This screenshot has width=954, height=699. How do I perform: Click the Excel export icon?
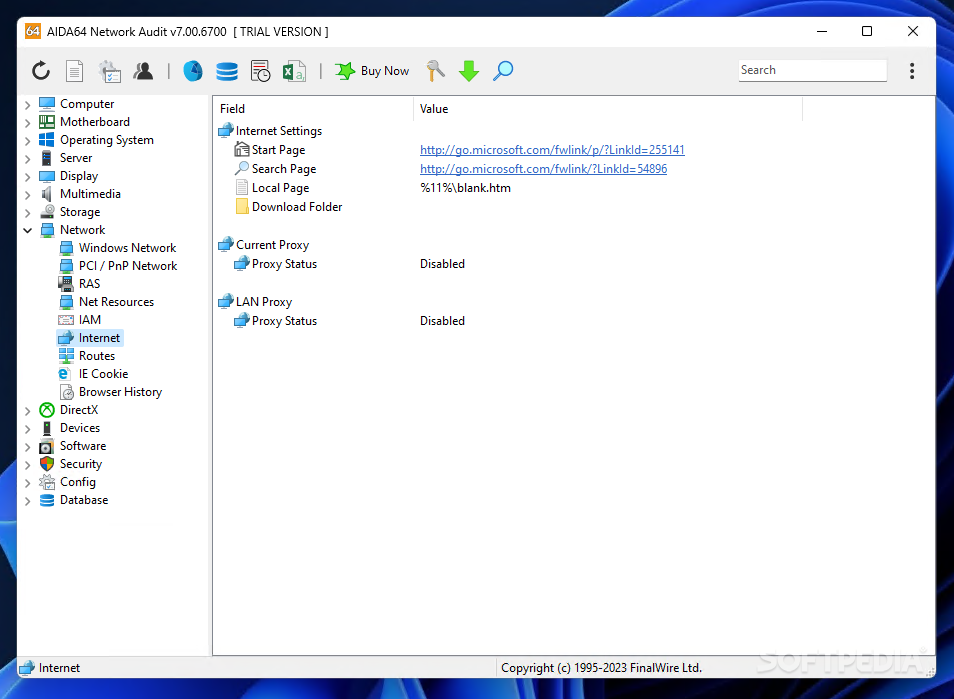[294, 71]
